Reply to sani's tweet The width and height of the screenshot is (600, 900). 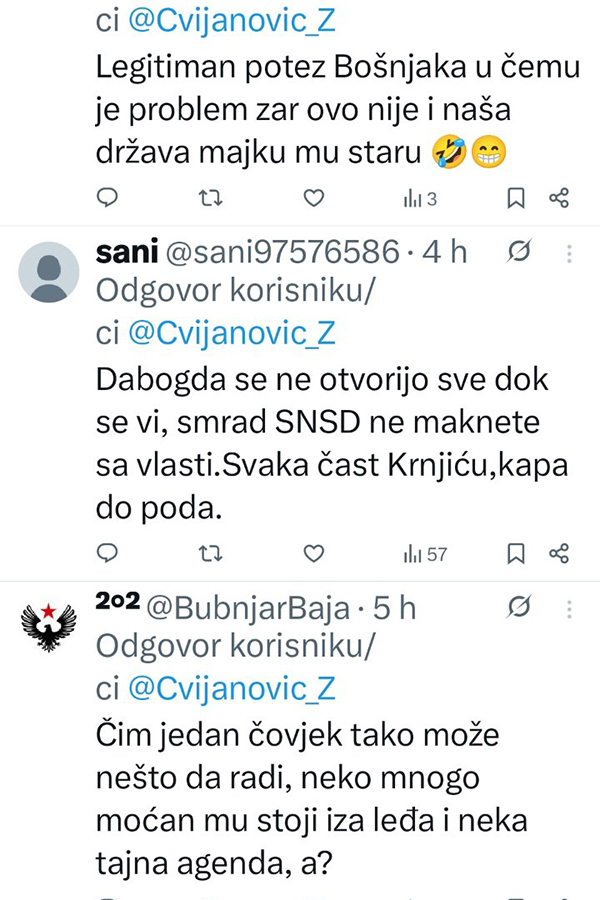tap(108, 552)
